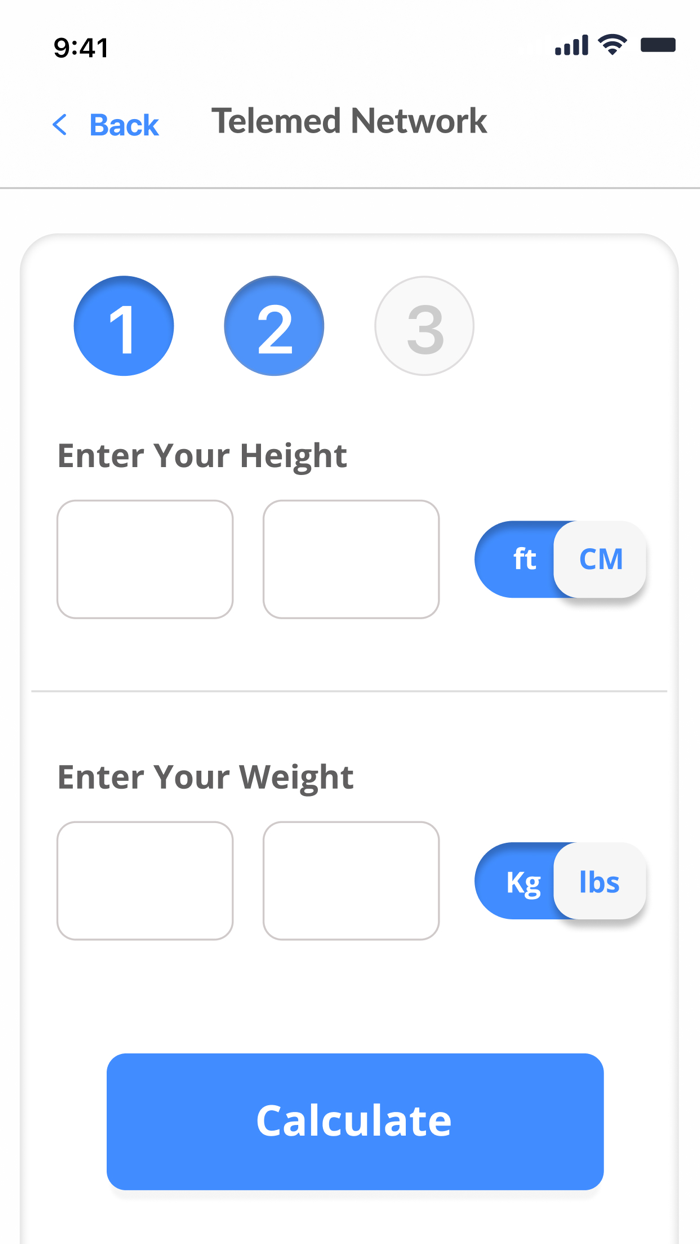Click the Back link
This screenshot has height=1244, width=700.
[x=124, y=125]
